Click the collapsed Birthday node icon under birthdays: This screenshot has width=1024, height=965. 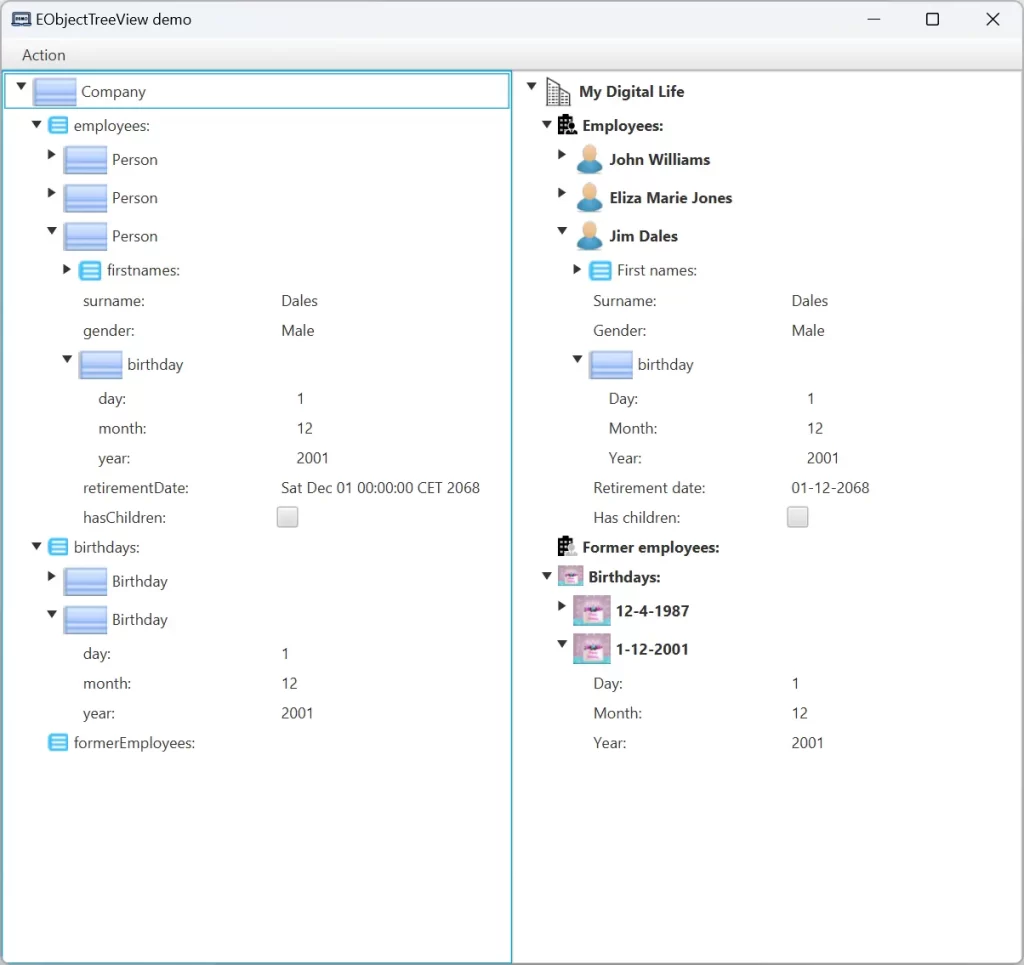point(85,581)
